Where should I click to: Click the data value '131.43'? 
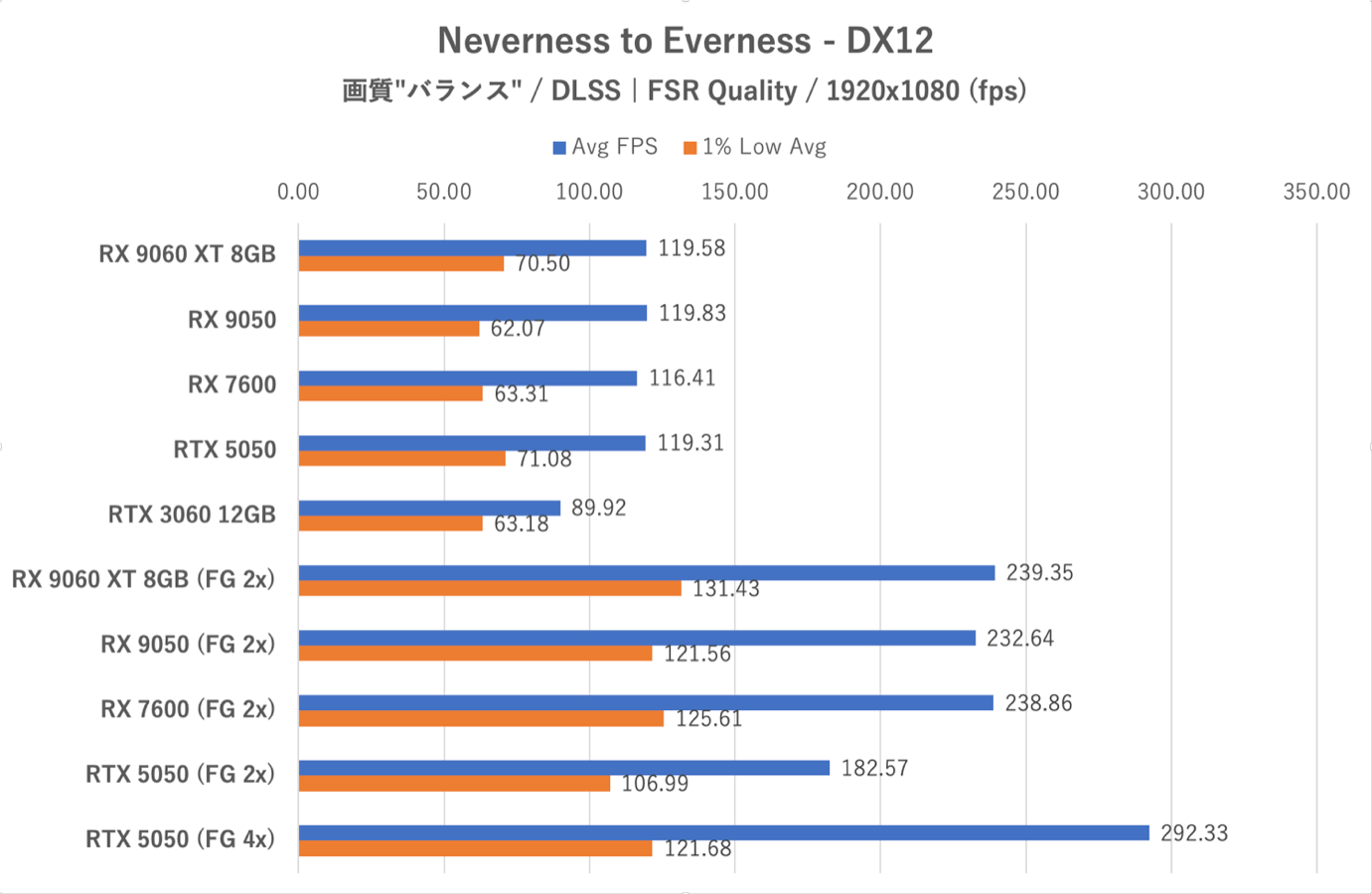click(x=726, y=589)
